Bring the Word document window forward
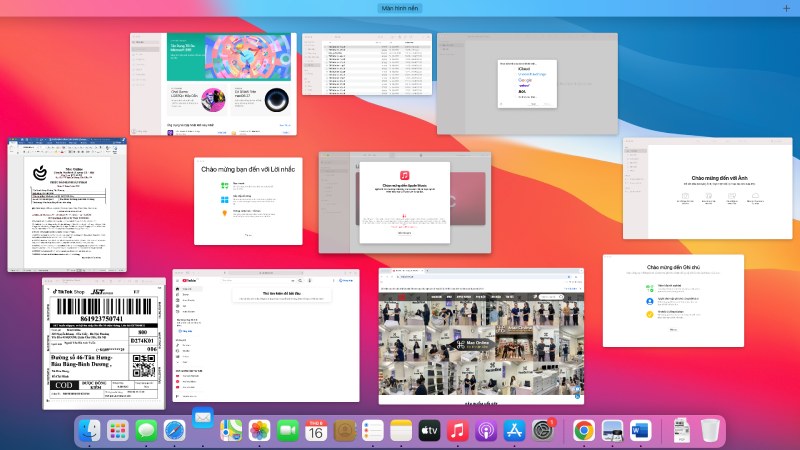This screenshot has height=450, width=800. pos(67,205)
